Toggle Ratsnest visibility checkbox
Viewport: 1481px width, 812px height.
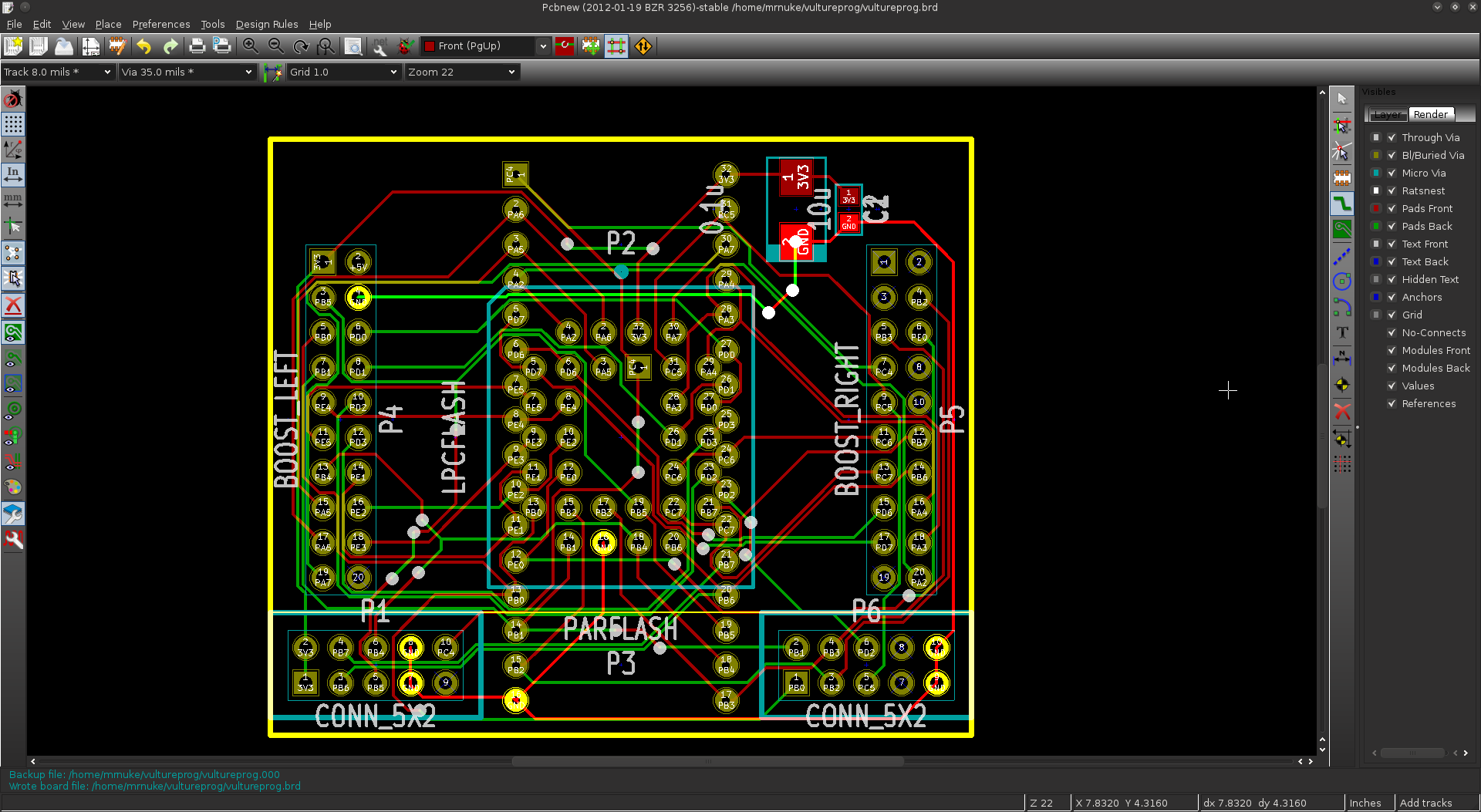1392,190
